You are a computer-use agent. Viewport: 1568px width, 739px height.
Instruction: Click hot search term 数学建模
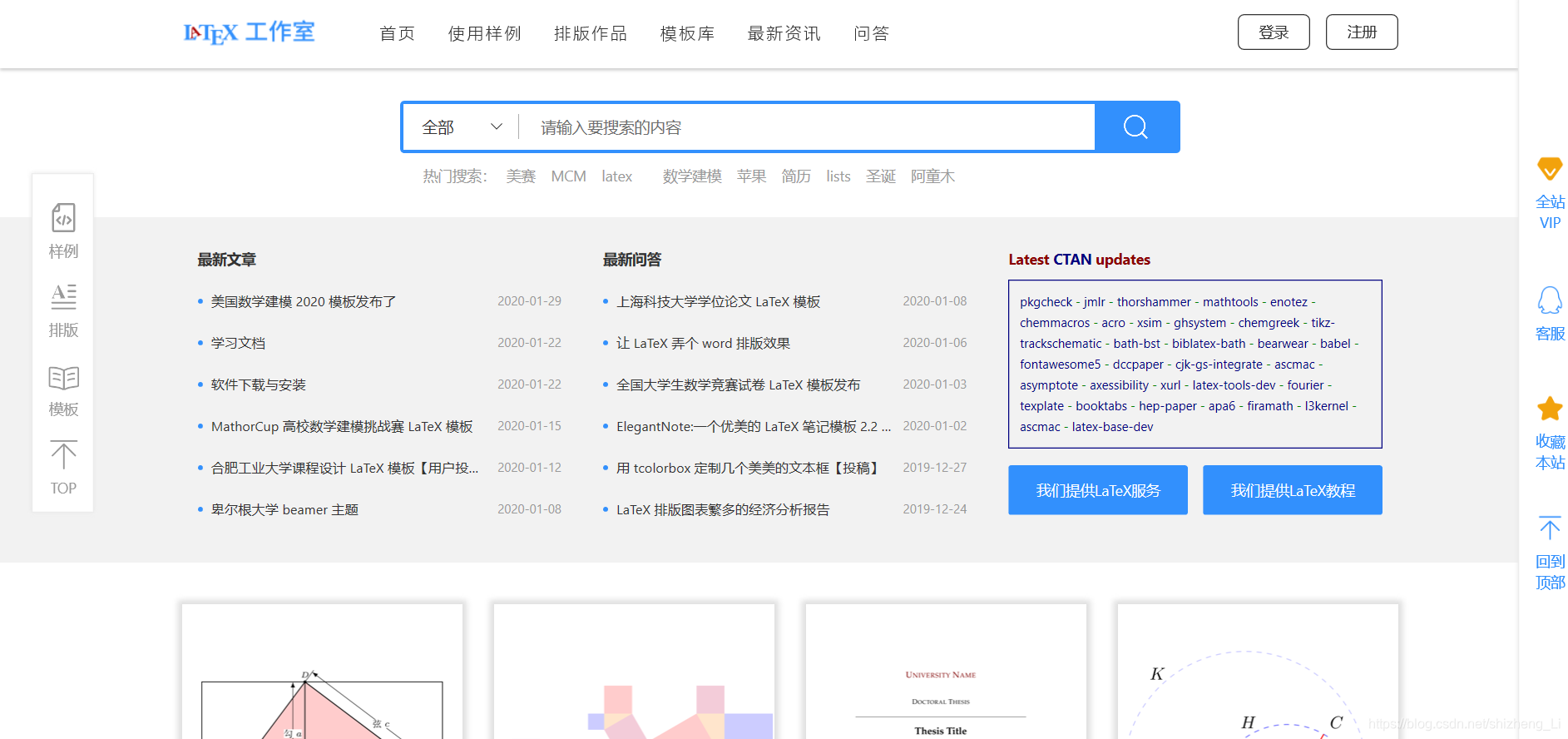(x=692, y=176)
